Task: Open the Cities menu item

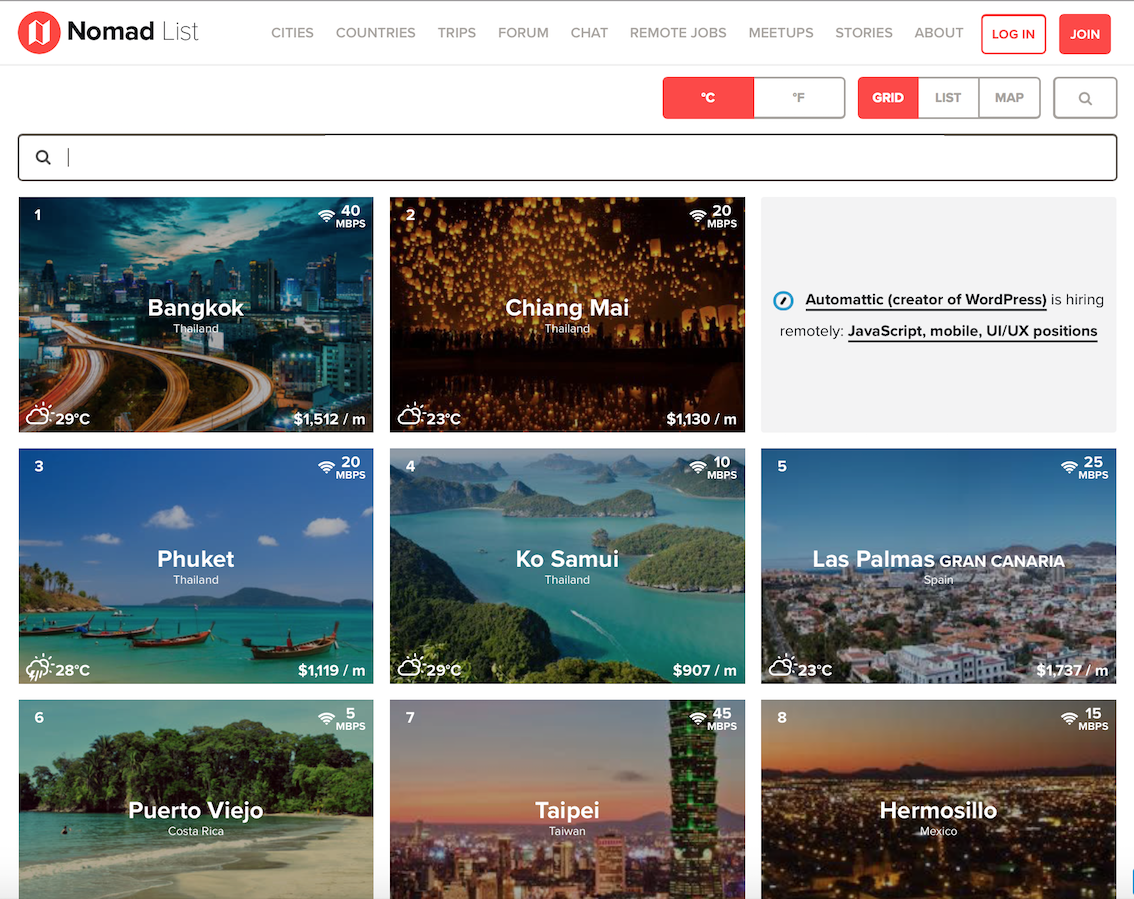Action: tap(292, 33)
